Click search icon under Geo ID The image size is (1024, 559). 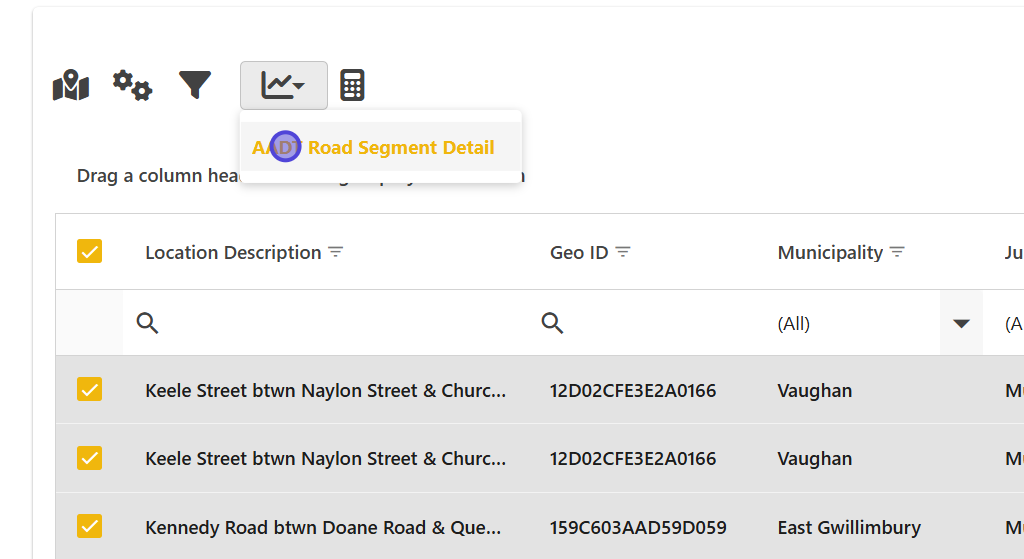552,323
